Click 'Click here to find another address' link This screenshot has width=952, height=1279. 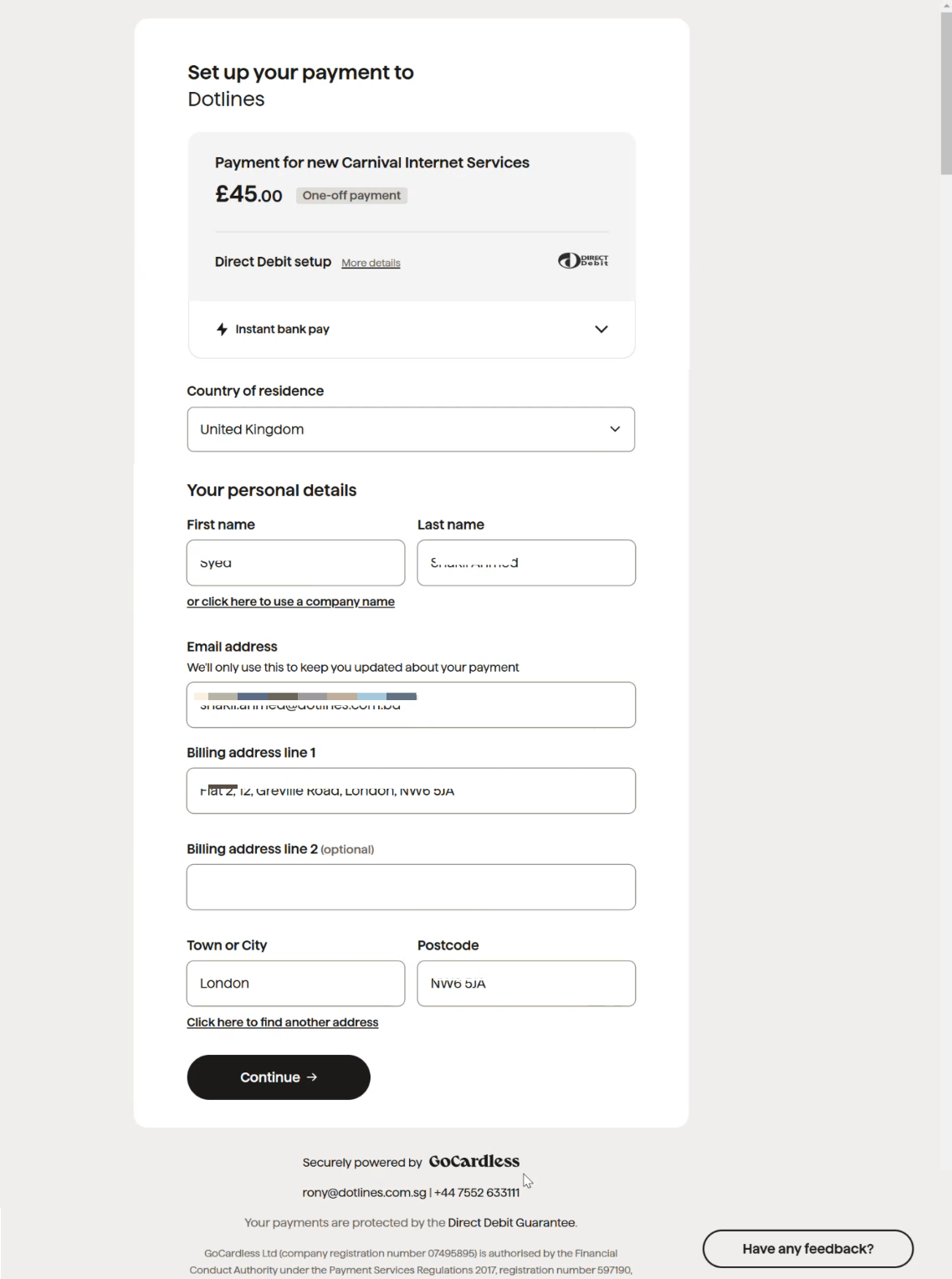pos(283,1022)
